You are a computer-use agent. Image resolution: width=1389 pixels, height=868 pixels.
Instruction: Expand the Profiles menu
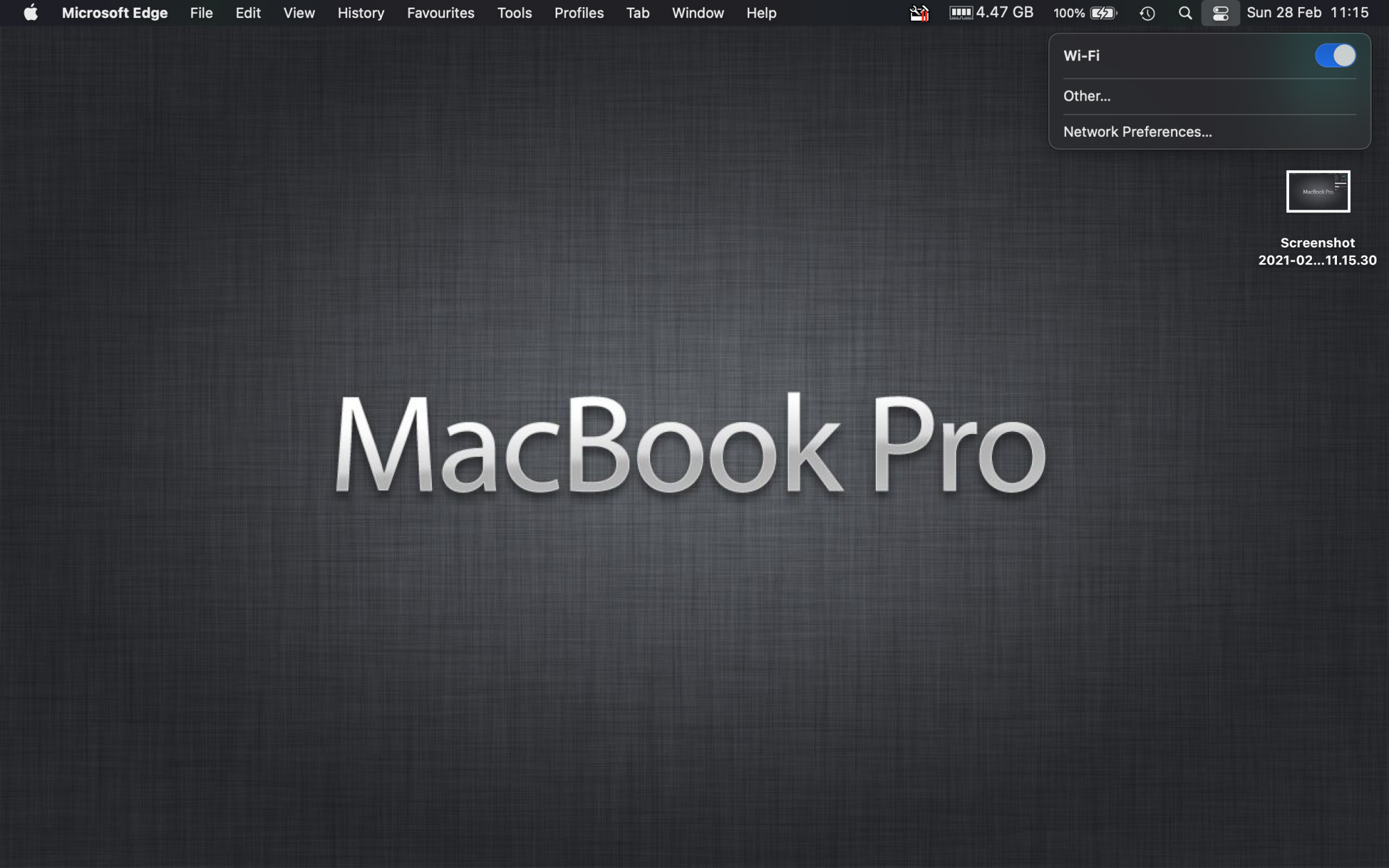pyautogui.click(x=579, y=12)
